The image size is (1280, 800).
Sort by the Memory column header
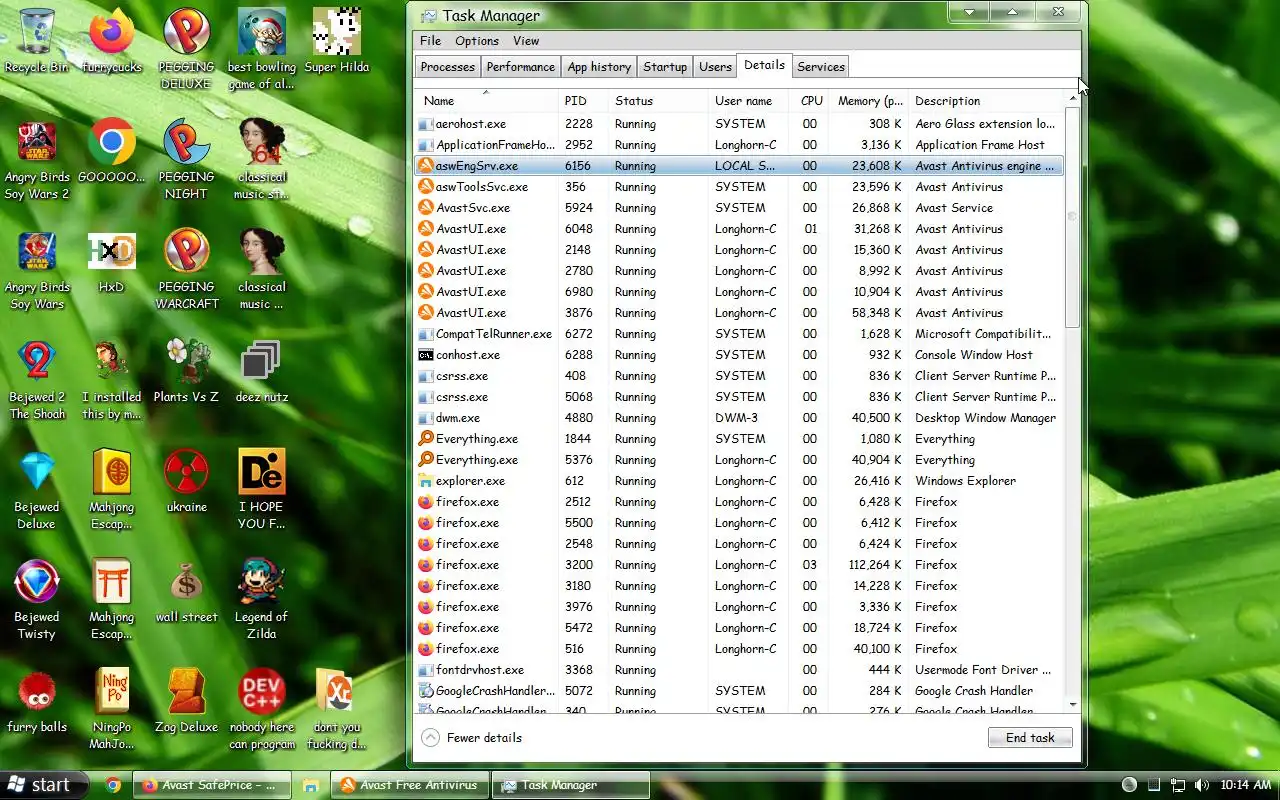(x=868, y=101)
